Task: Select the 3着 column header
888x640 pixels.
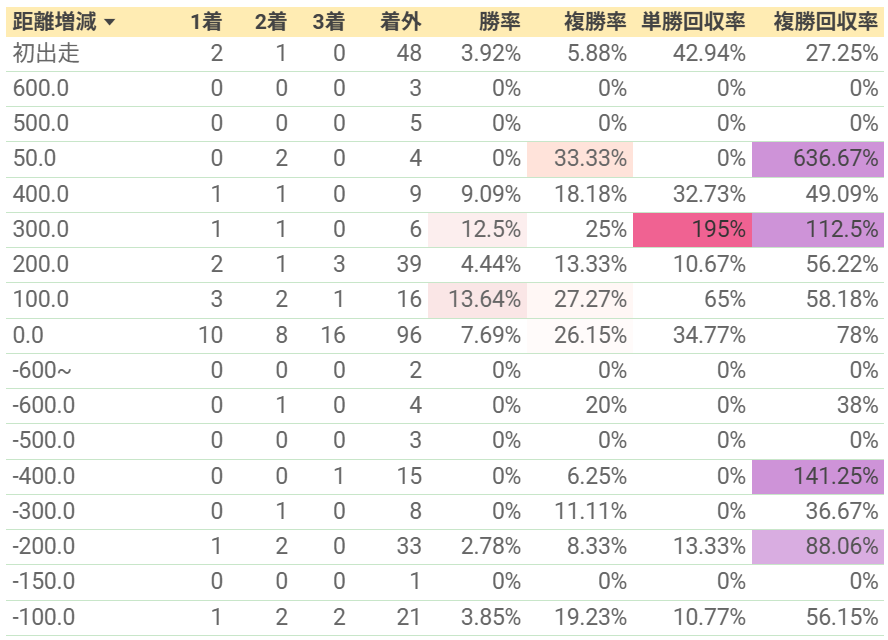Action: click(x=328, y=22)
